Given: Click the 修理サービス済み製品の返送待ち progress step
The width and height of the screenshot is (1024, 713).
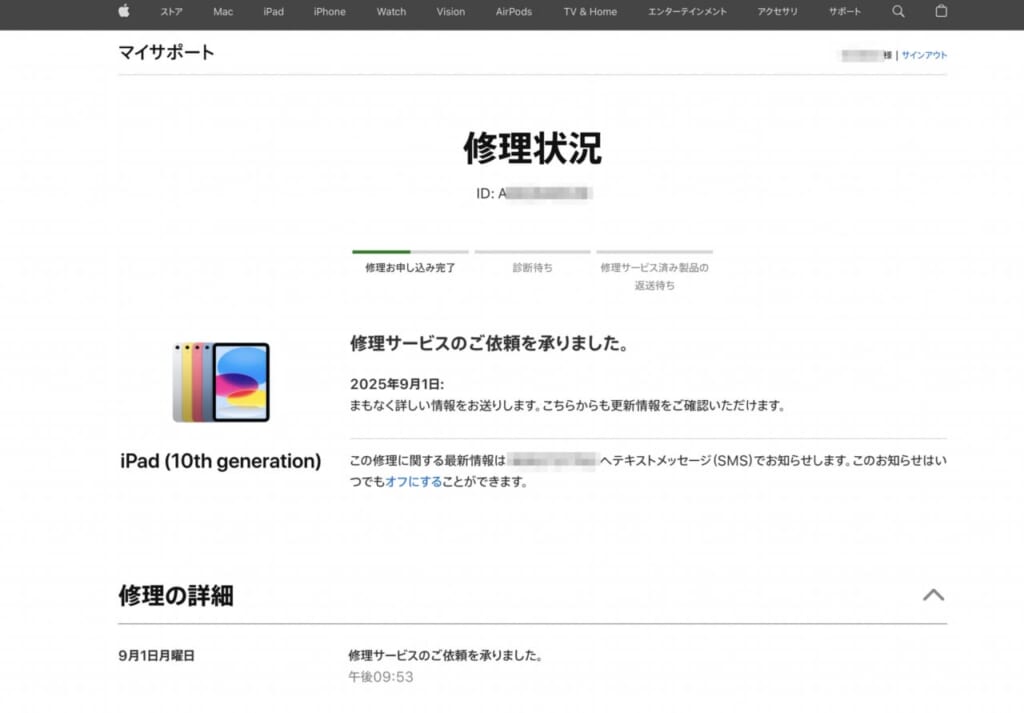Looking at the screenshot, I should coord(654,271).
